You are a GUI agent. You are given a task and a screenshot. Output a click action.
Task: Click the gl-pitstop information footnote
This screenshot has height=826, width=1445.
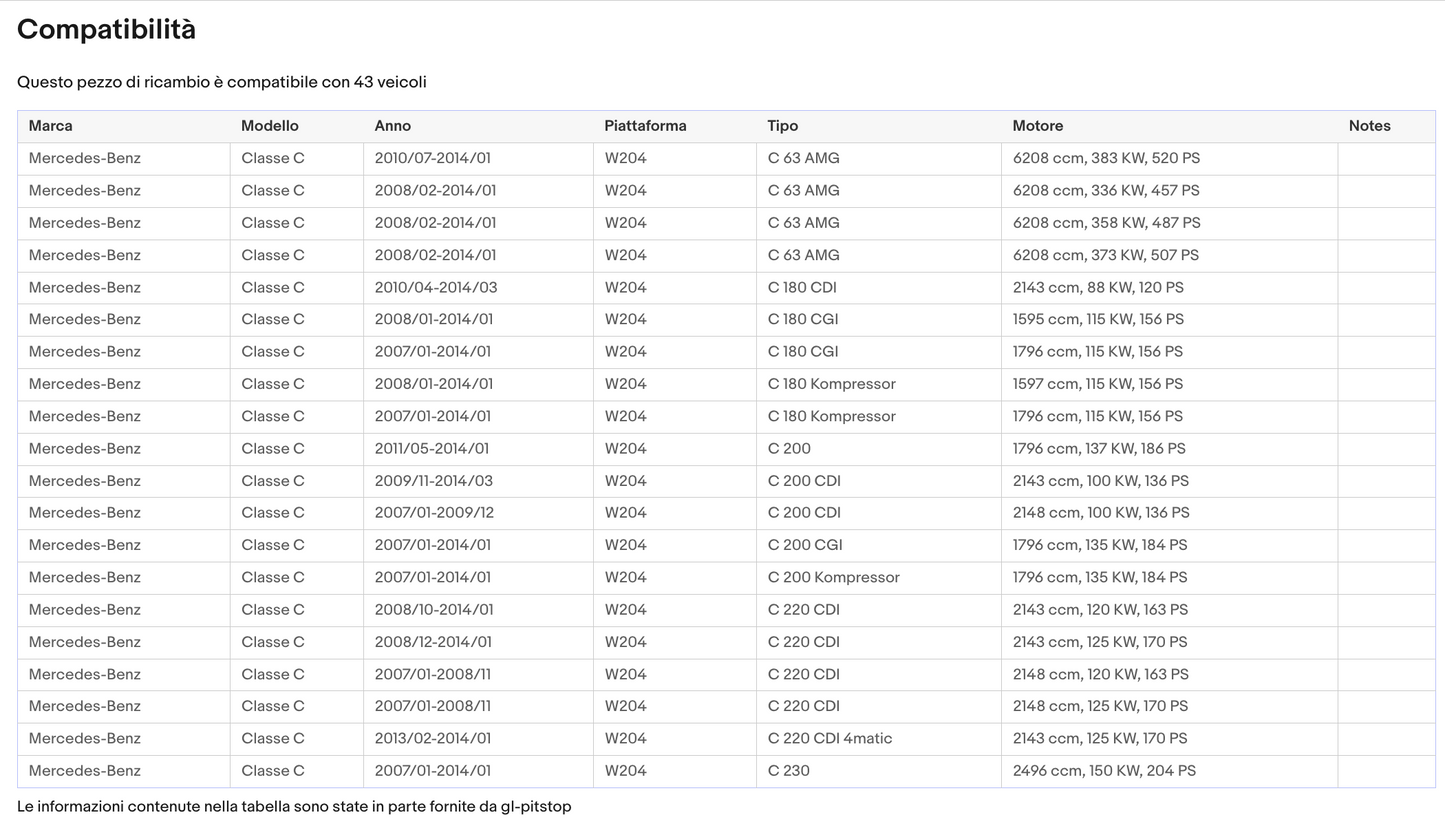pos(294,806)
